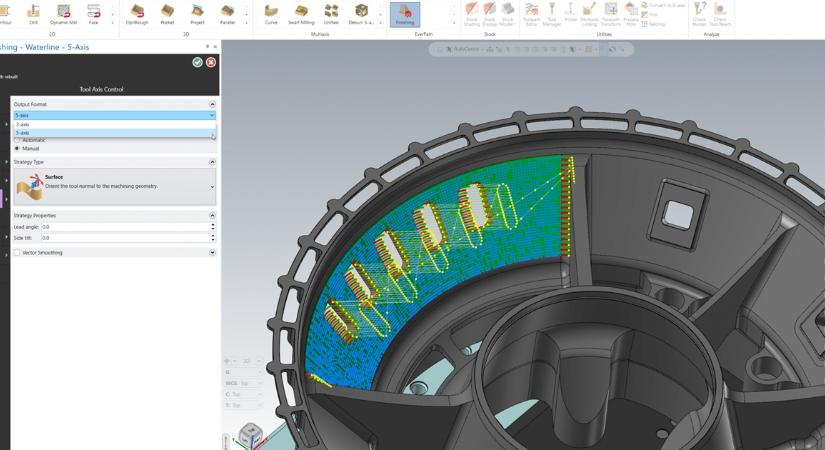Expand the 3D toolpath gallery arrow
The width and height of the screenshot is (825, 450).
[x=246, y=23]
